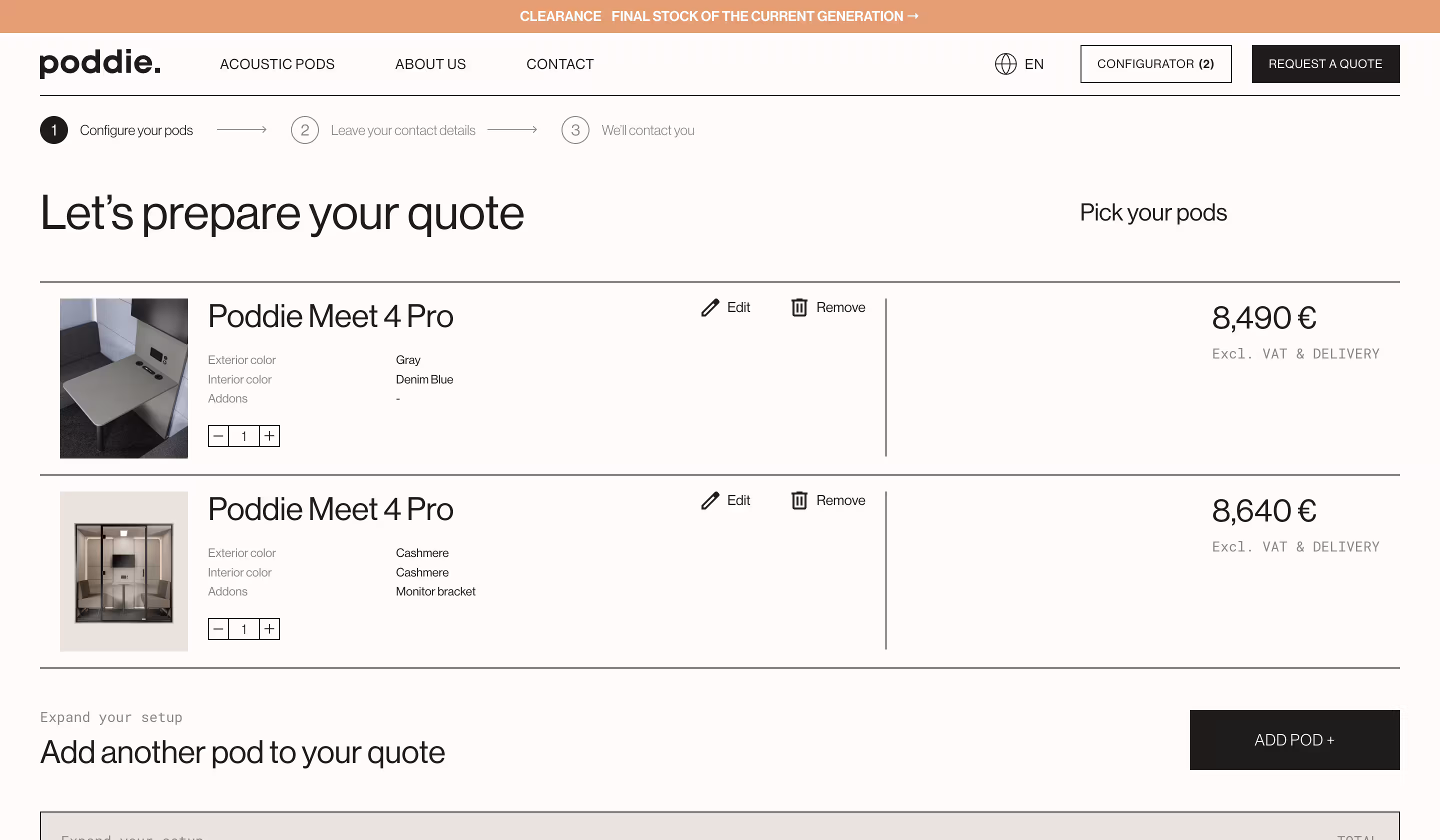The width and height of the screenshot is (1440, 840).
Task: Increase quantity of the Gray pod
Action: [269, 436]
